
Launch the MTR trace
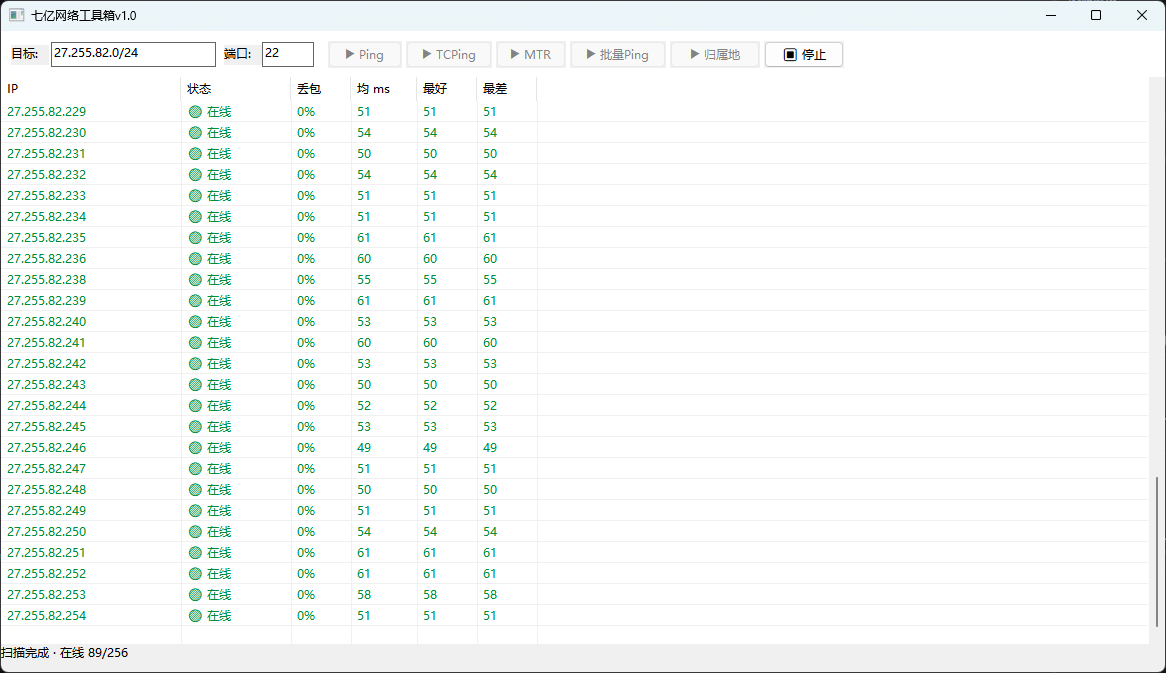(531, 54)
